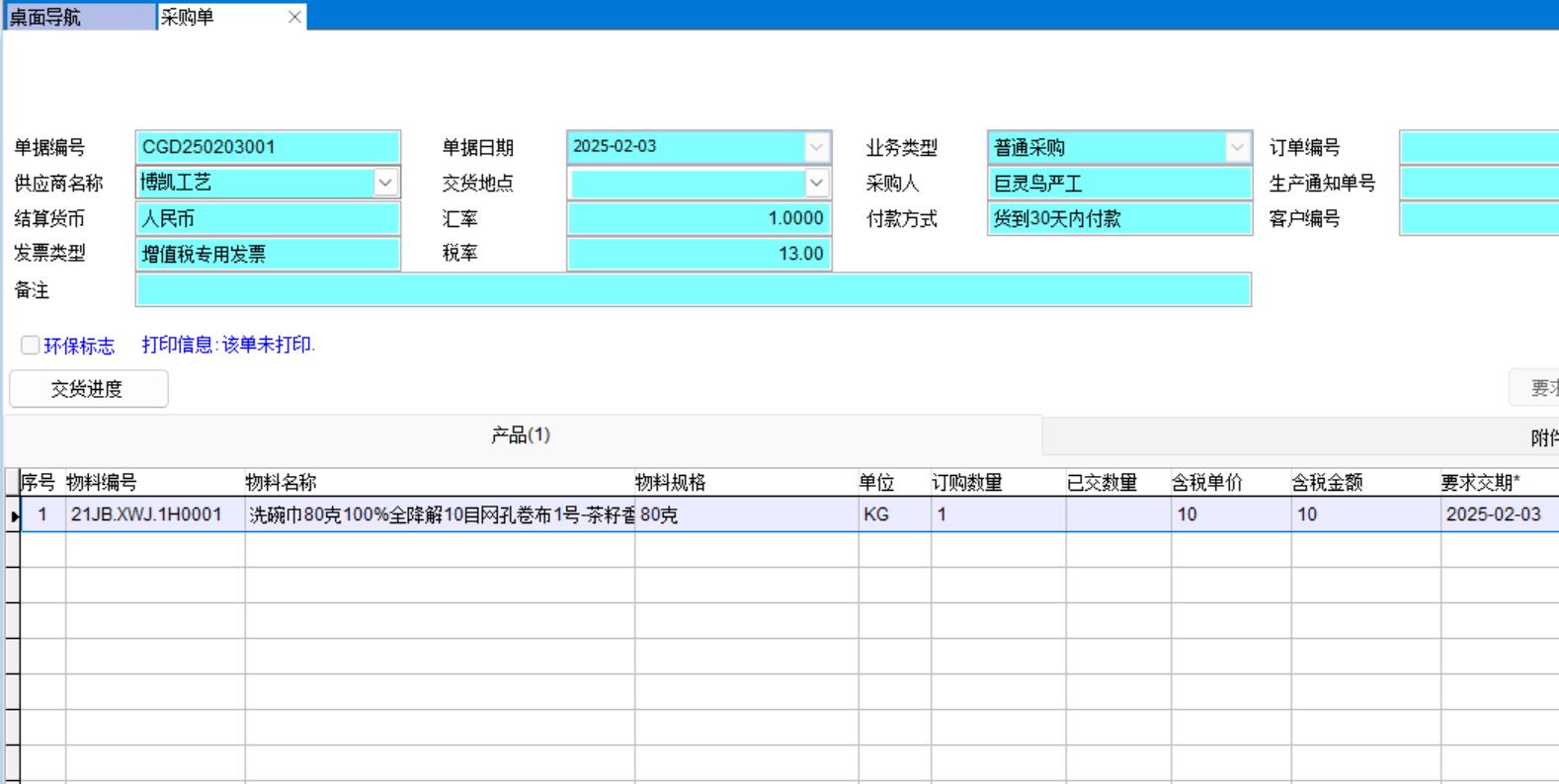1559x784 pixels.
Task: Click the 采购人 field 巨灵鸟严工
Action: point(1118,183)
